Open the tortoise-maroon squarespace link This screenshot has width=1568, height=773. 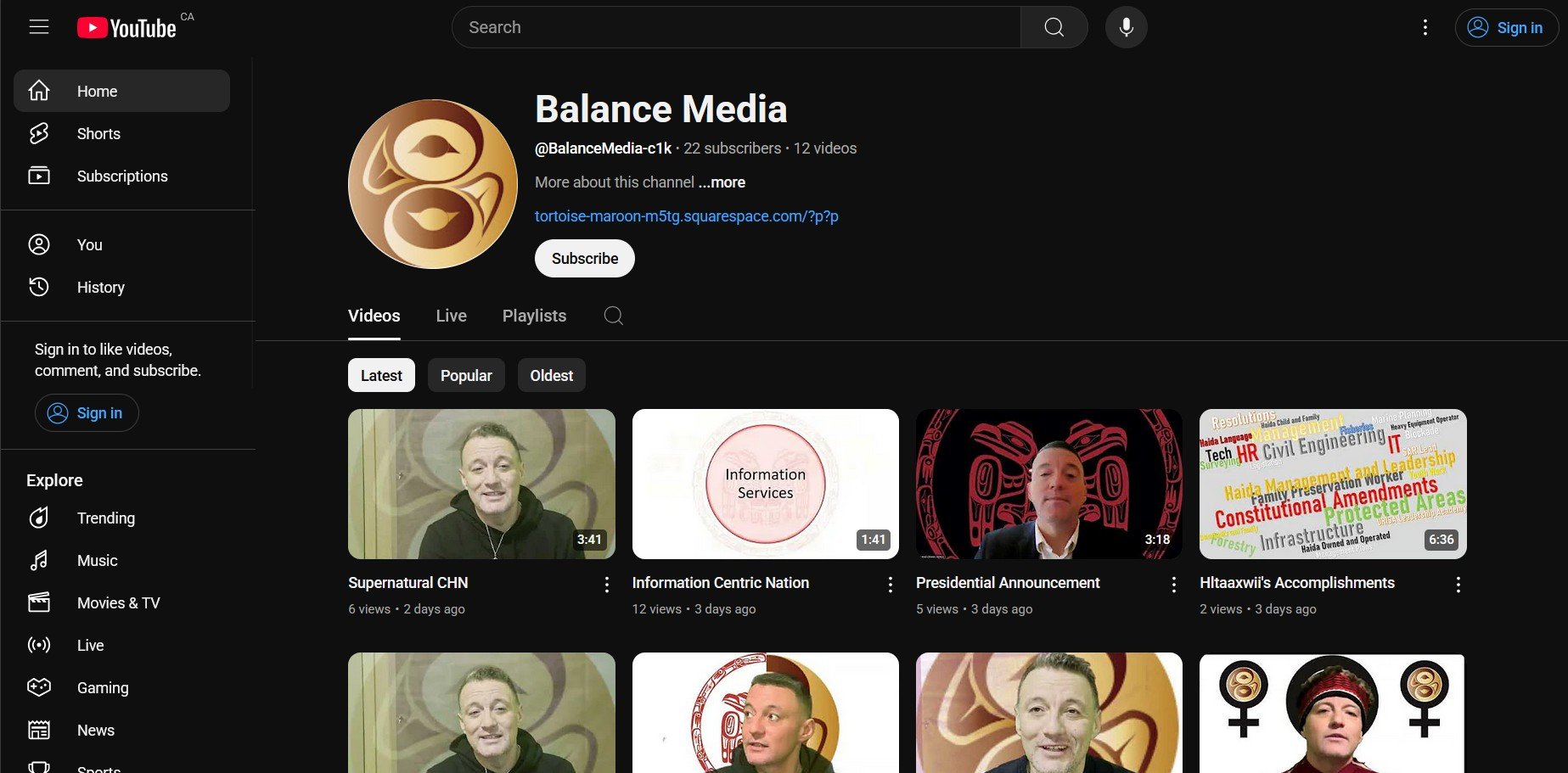[686, 216]
